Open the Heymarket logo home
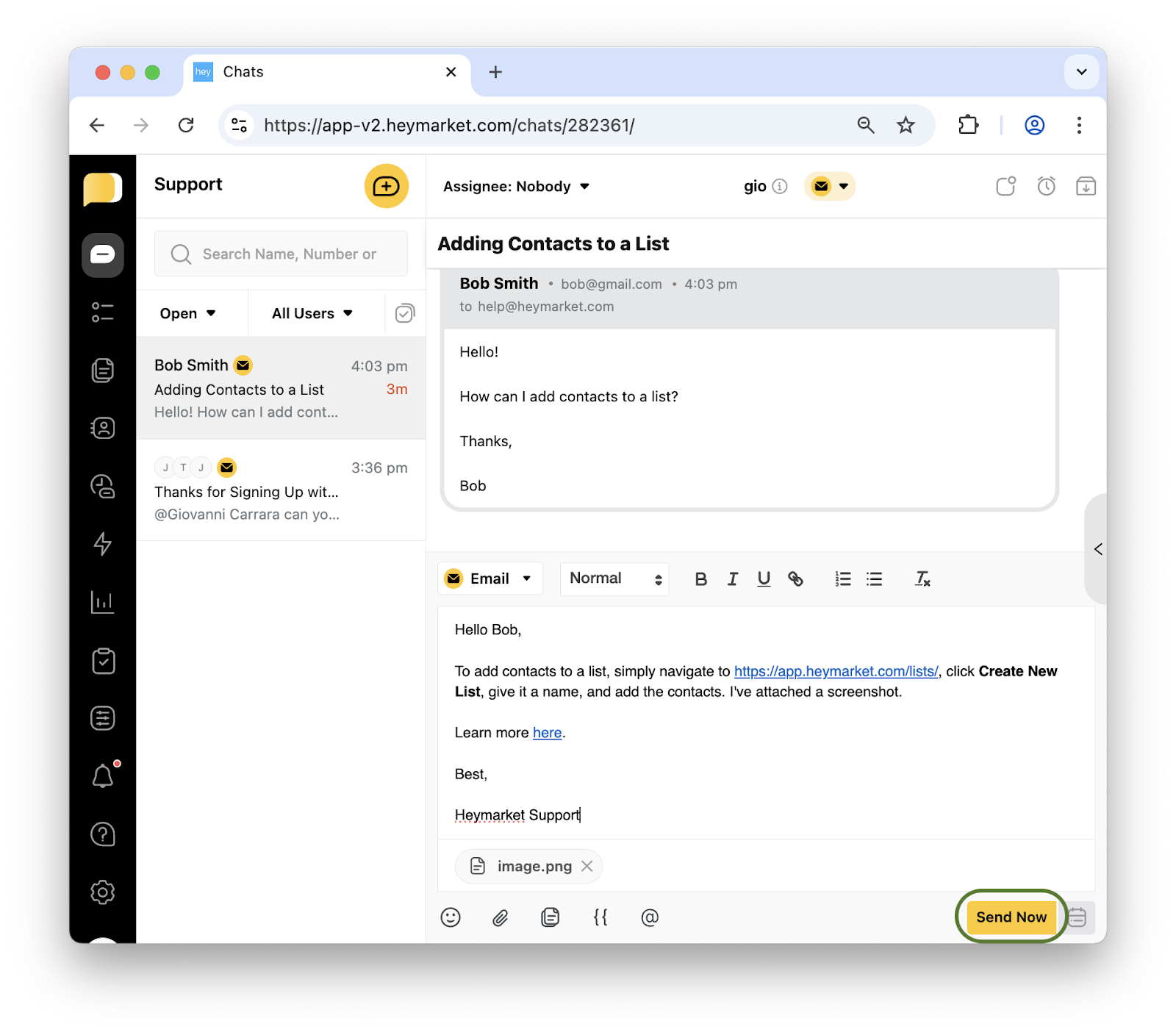This screenshot has height=1035, width=1176. pos(102,190)
